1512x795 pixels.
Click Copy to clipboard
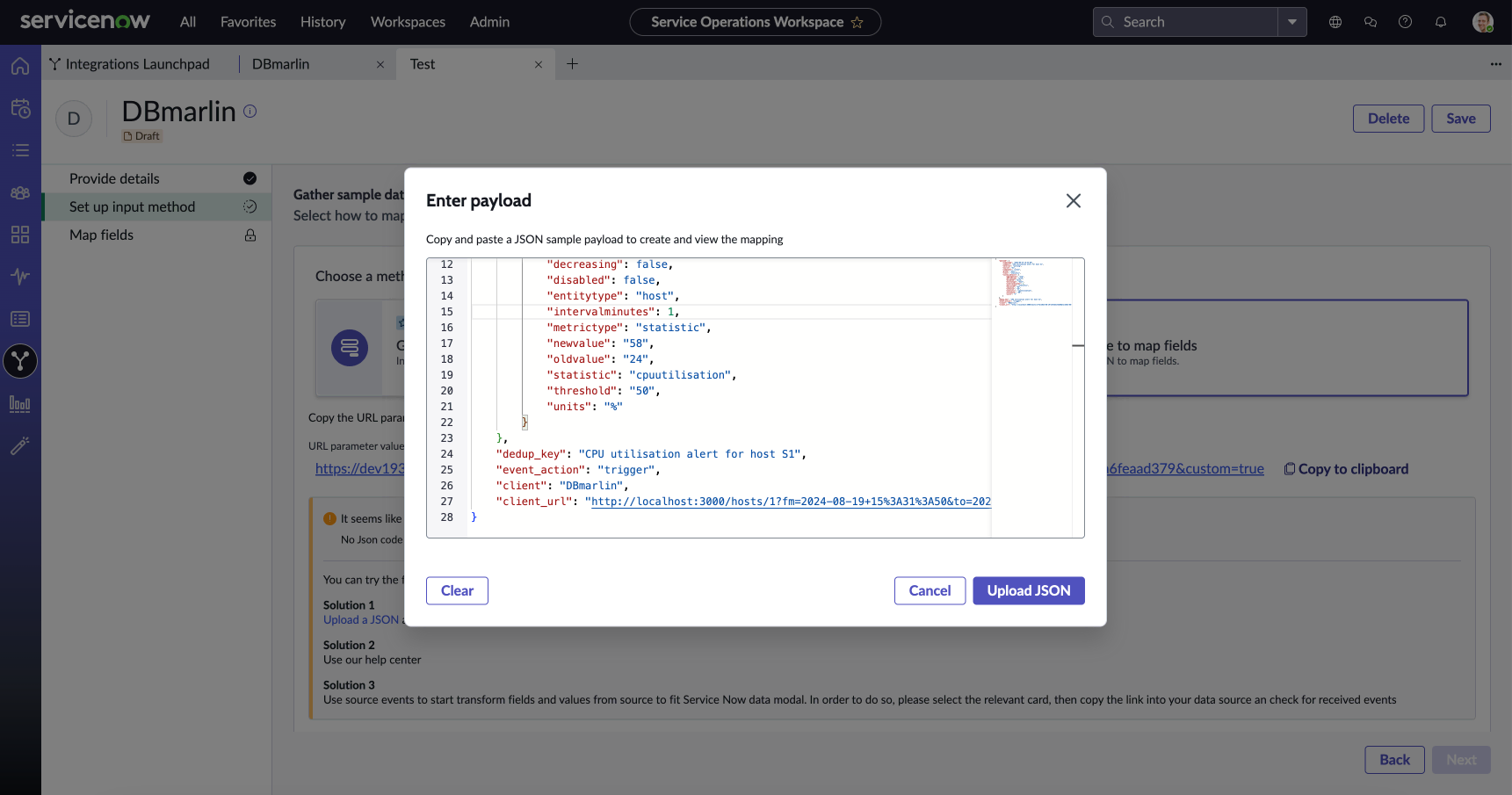tap(1346, 469)
